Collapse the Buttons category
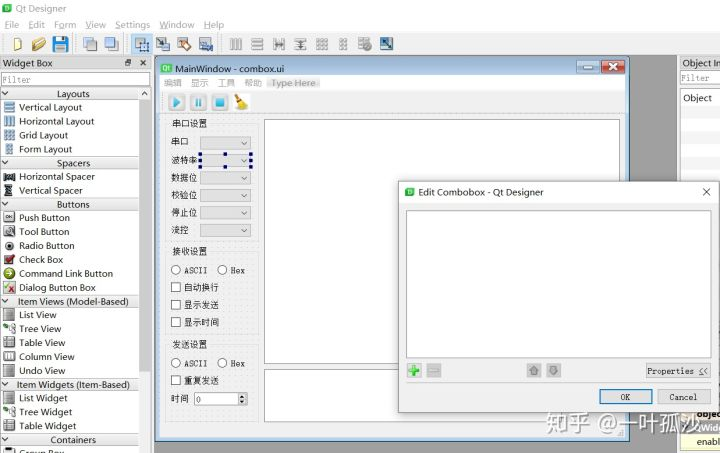Image resolution: width=720 pixels, height=453 pixels. 6,204
